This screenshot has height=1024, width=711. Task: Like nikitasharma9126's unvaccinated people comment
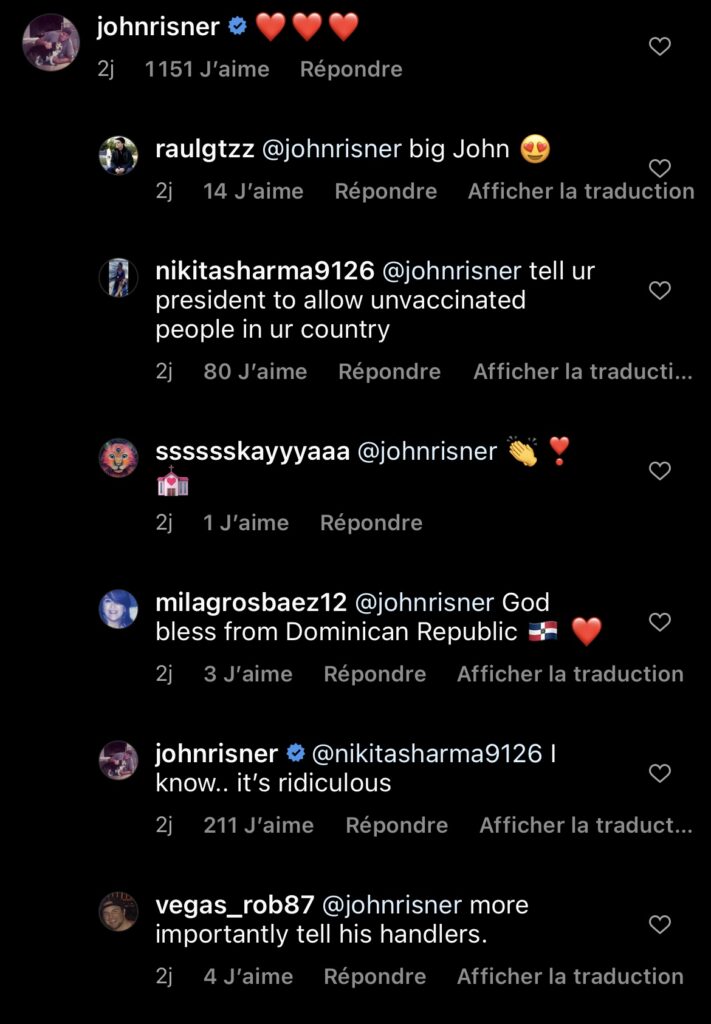[660, 290]
